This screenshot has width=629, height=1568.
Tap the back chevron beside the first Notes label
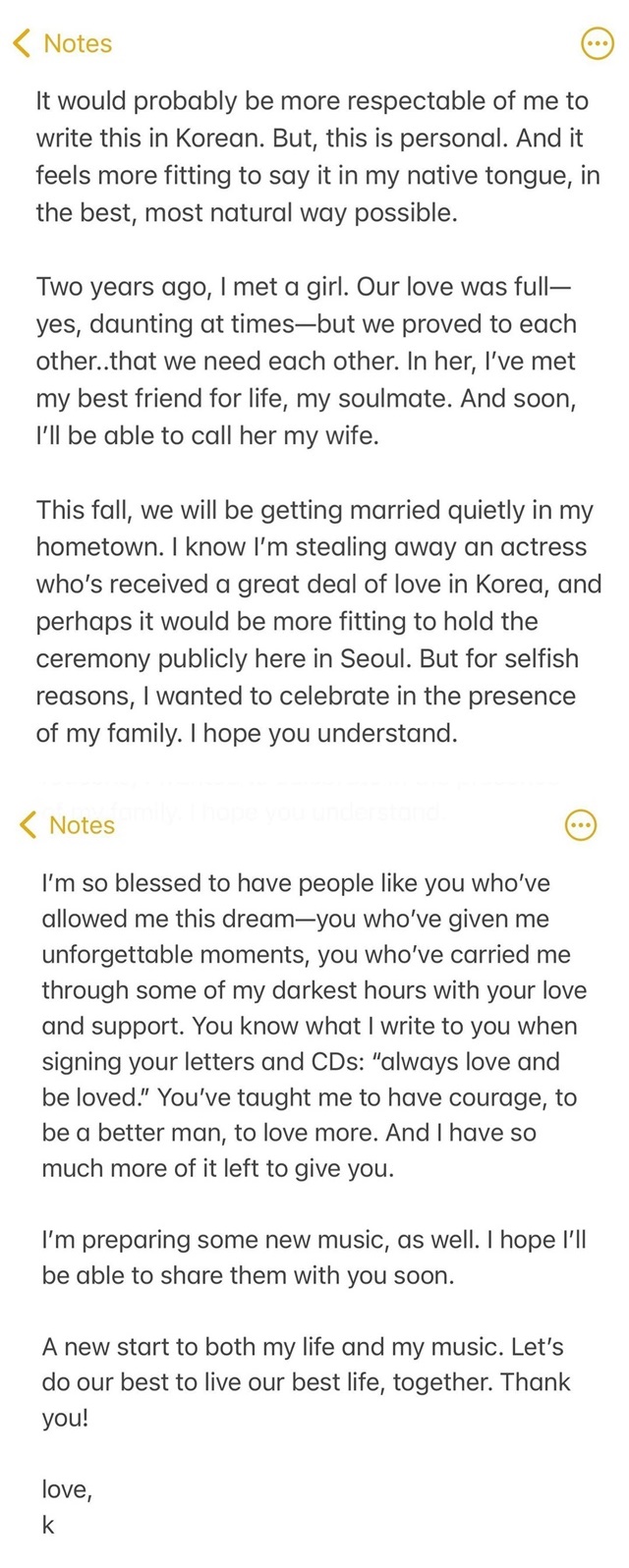point(23,43)
